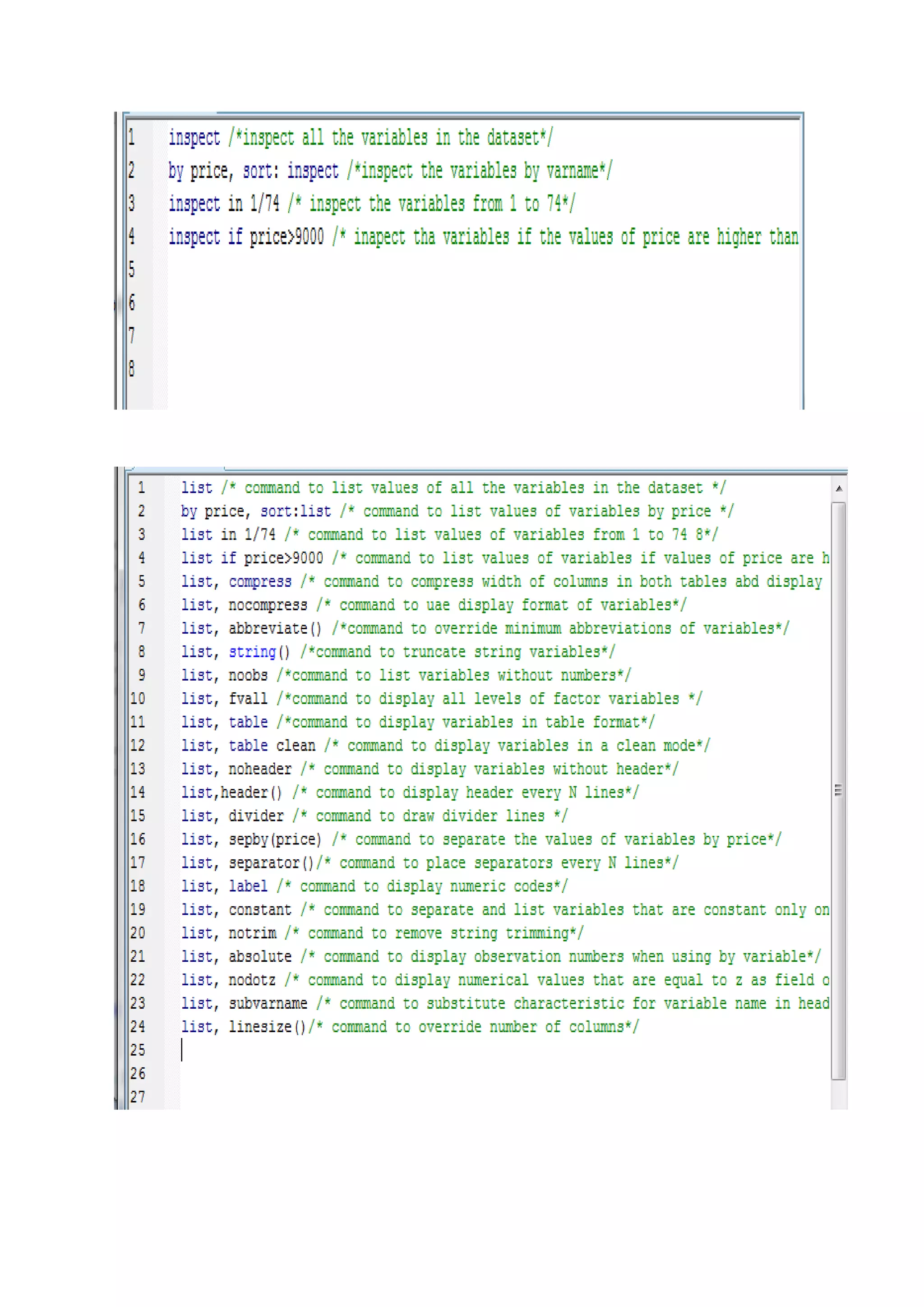Image resolution: width=924 pixels, height=1307 pixels.
Task: Click scrollbar up arrow in list editor
Action: point(838,488)
